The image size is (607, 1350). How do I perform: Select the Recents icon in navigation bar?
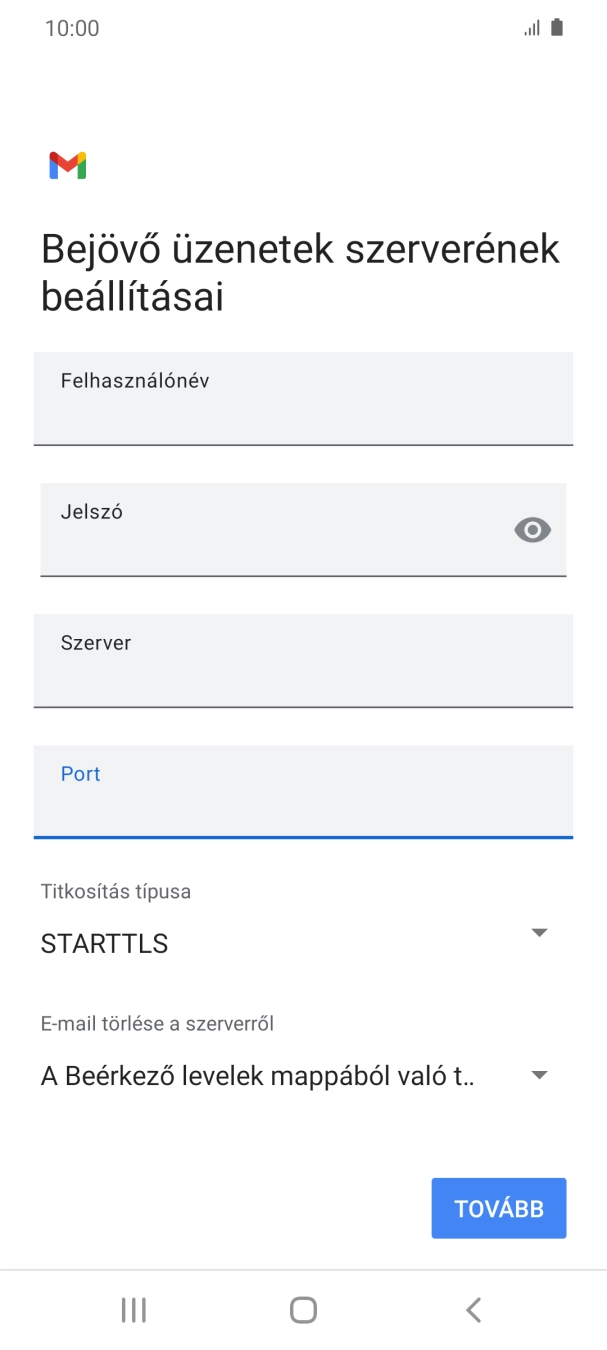point(133,1308)
